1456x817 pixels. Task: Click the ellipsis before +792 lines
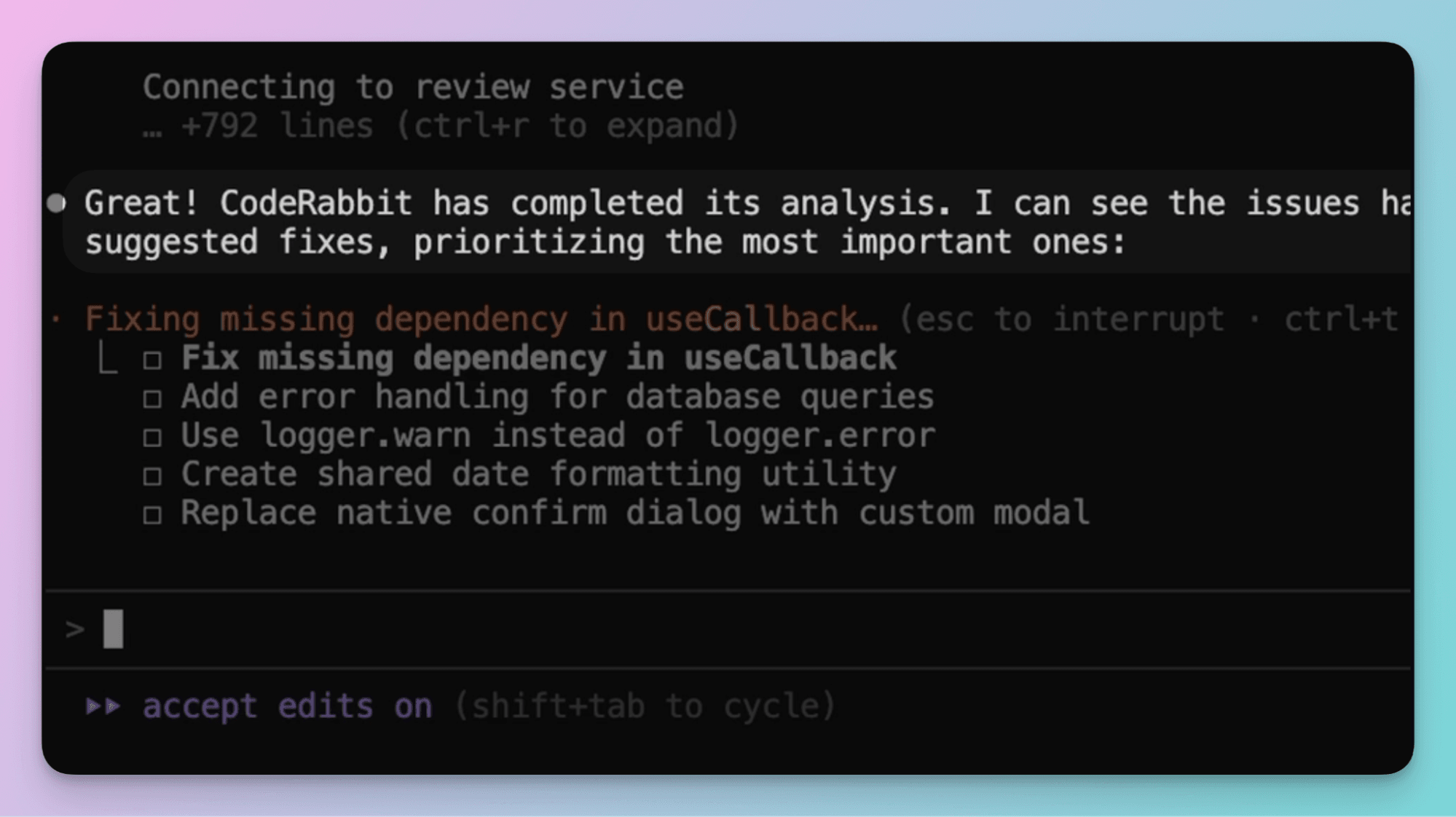152,127
